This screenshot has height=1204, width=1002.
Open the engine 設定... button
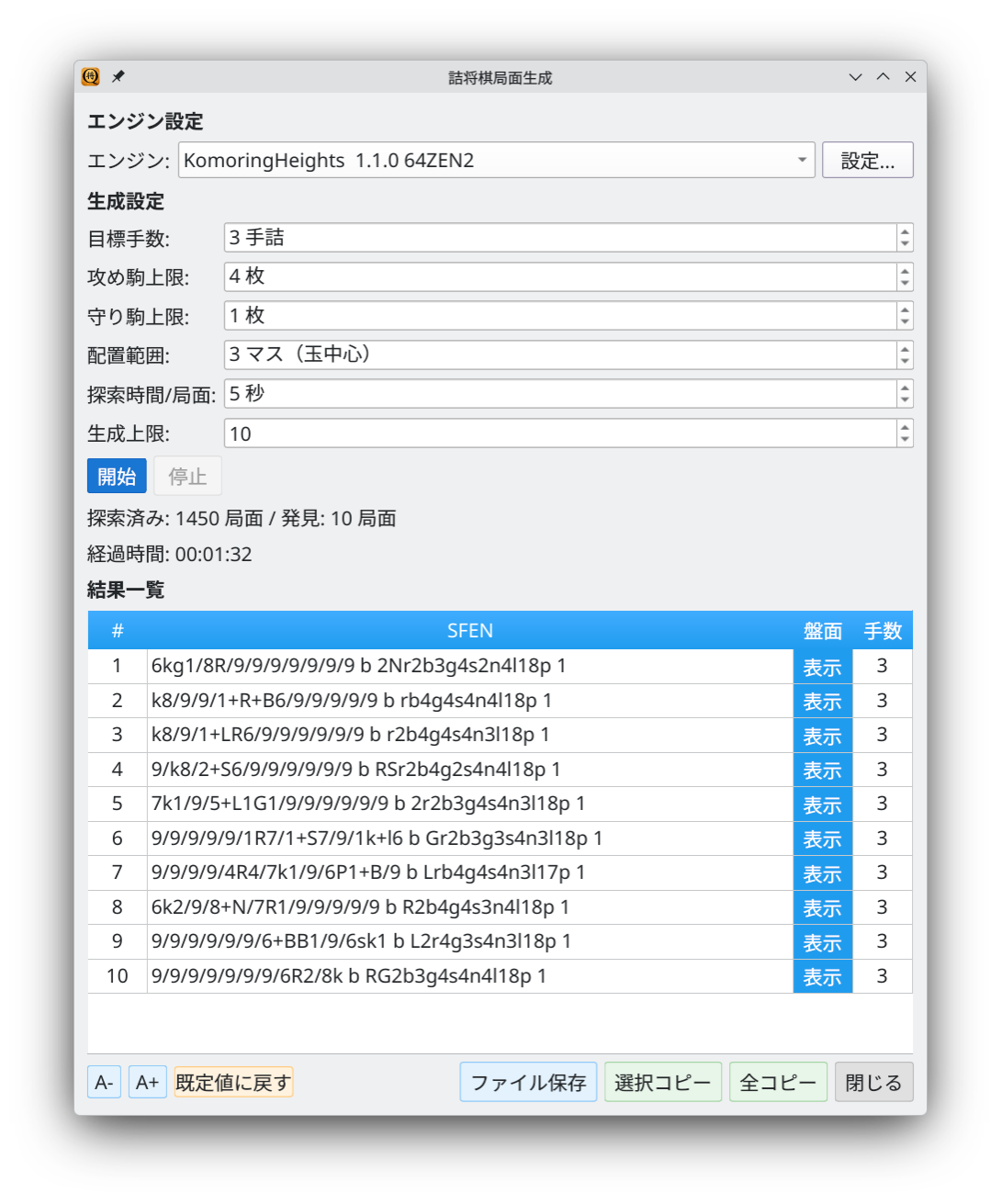pos(867,160)
